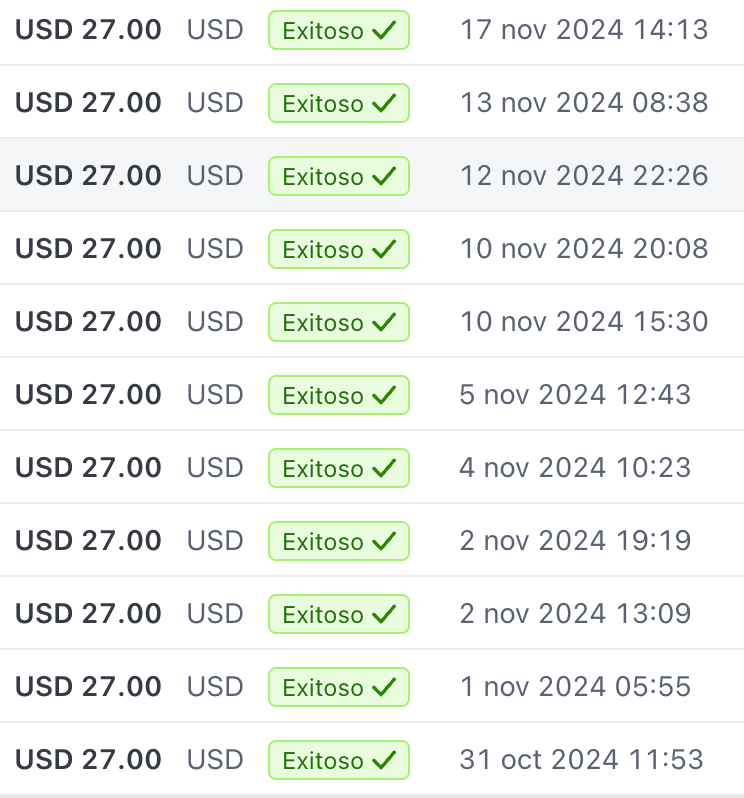Click the date 4 nov 2024 10:23
Viewport: 744px width, 798px height.
pyautogui.click(x=575, y=468)
